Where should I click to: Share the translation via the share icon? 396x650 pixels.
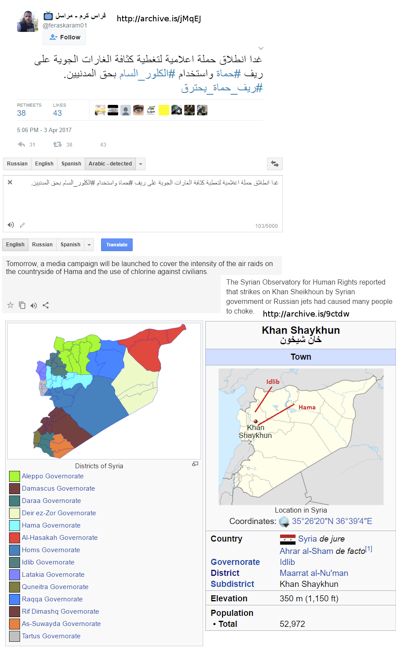(46, 305)
